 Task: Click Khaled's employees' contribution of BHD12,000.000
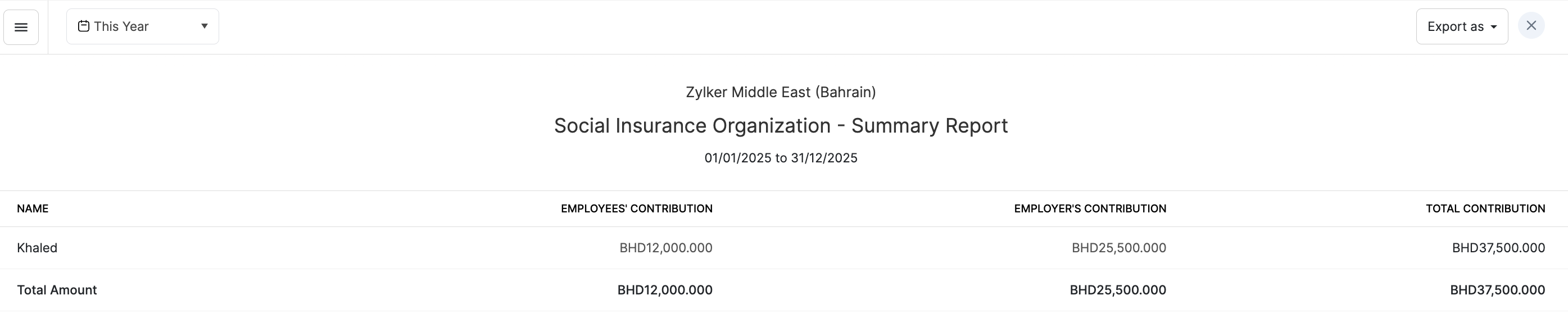click(665, 248)
